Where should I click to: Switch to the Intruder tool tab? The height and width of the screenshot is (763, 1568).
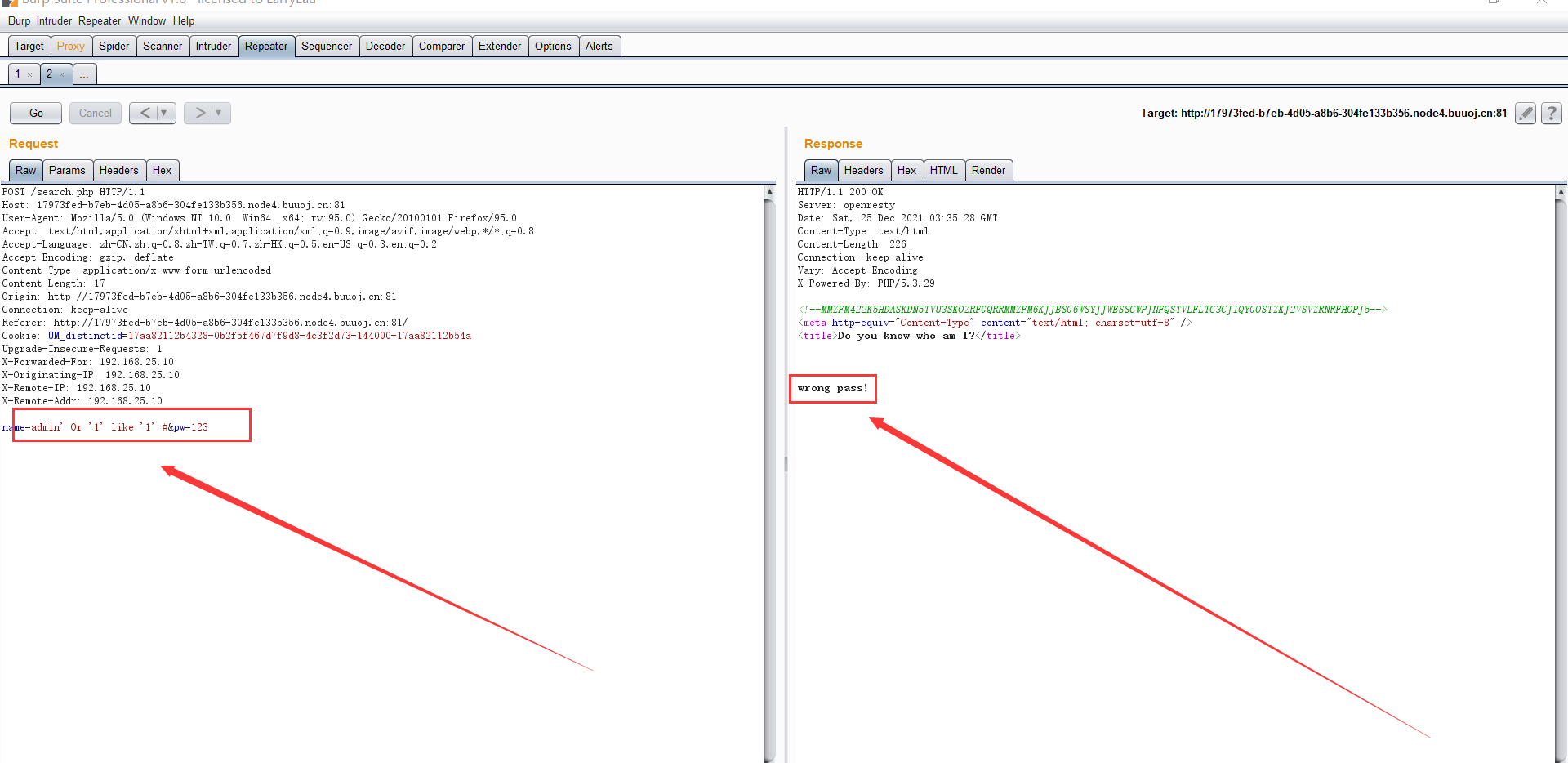tap(213, 47)
